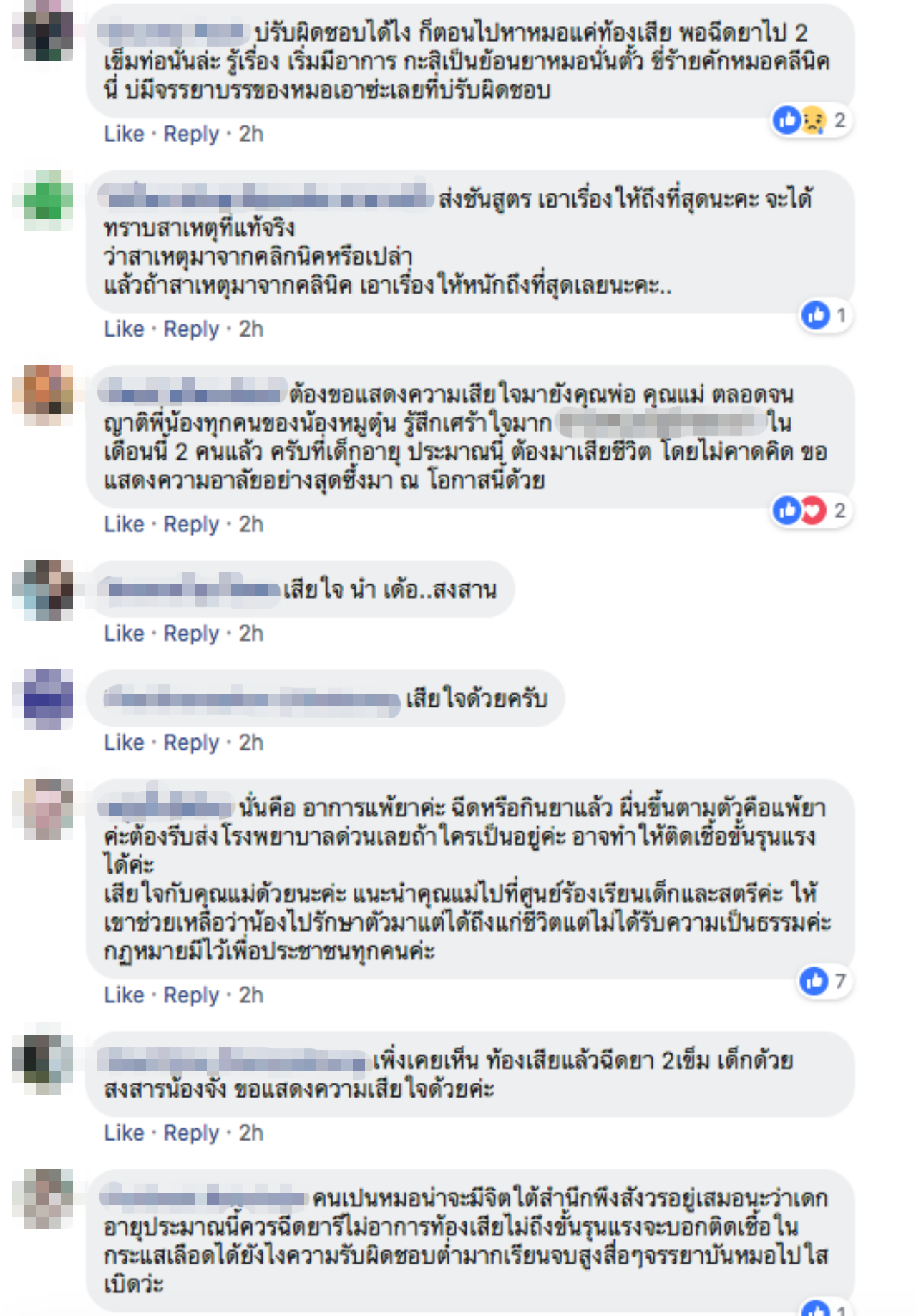Open the single like reaction on second comment

pos(826,315)
